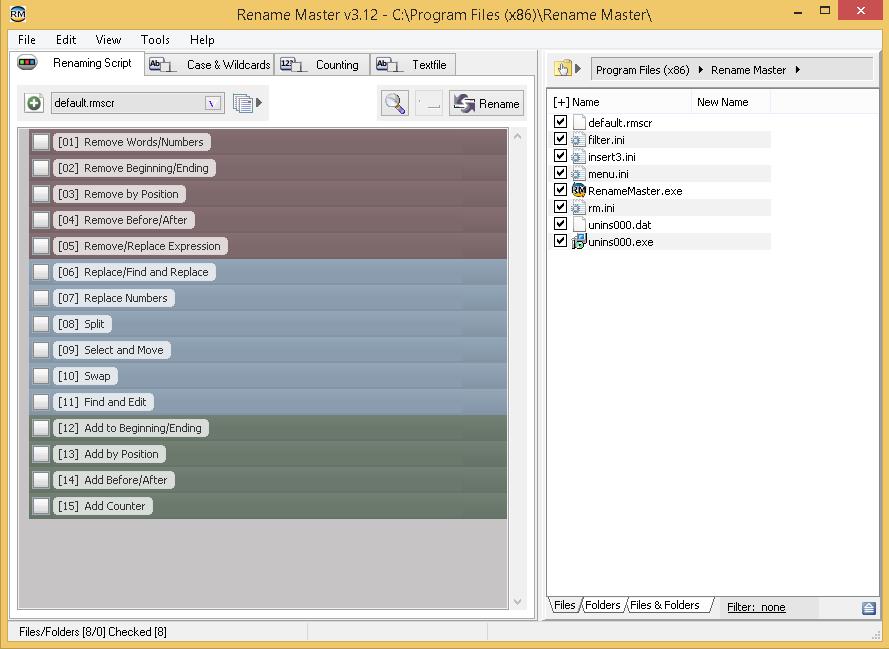
Task: Click the green plus icon to add script
Action: pos(33,103)
